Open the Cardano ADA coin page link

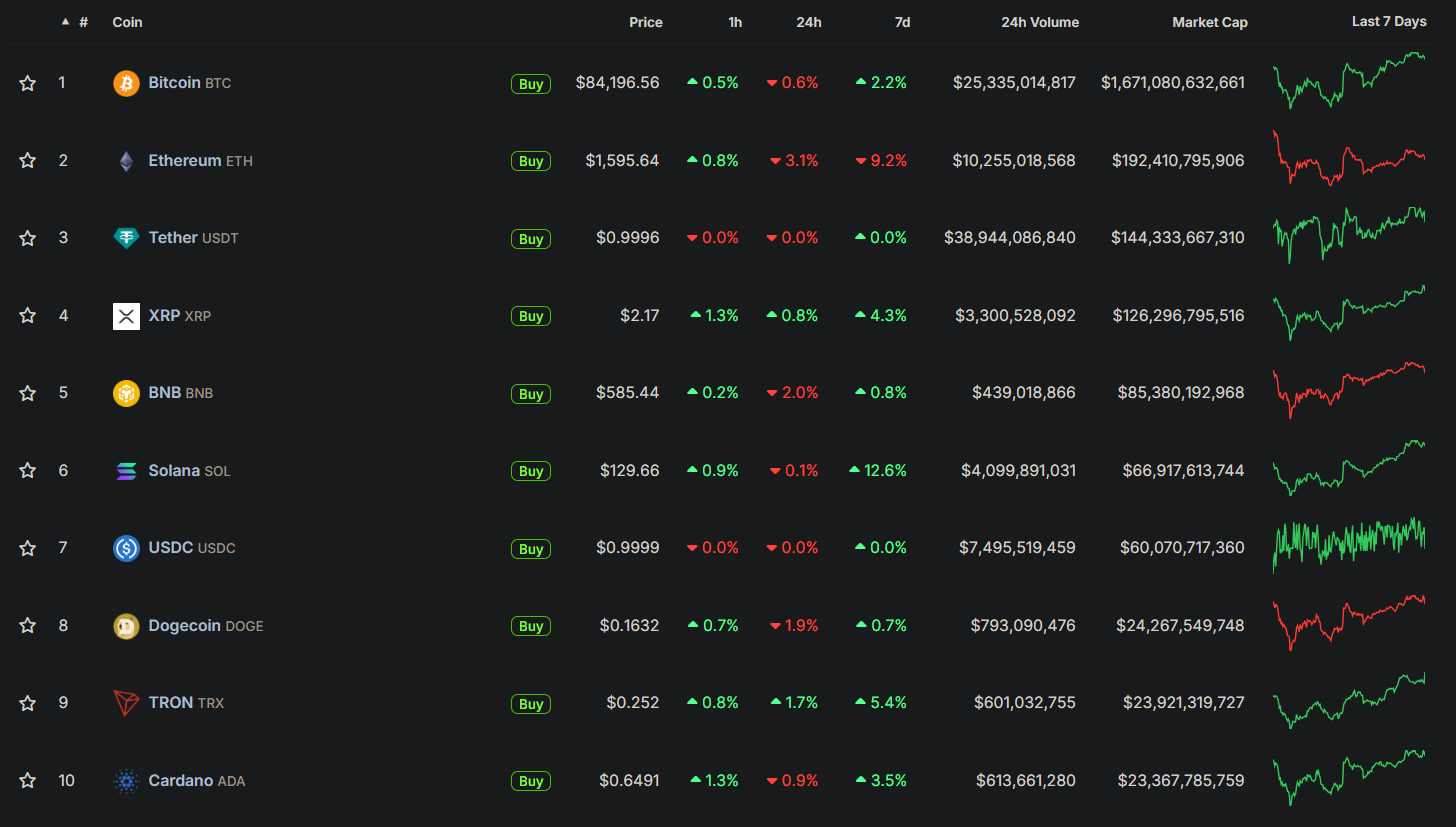pyautogui.click(x=197, y=780)
